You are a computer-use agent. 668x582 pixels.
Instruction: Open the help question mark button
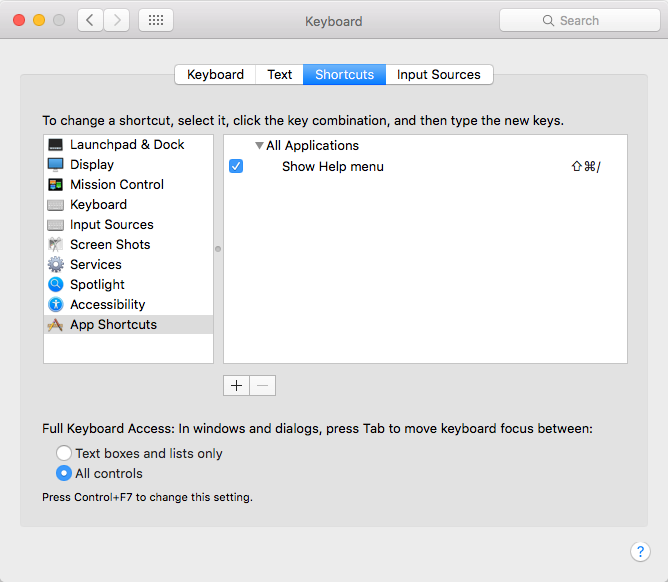pos(640,552)
